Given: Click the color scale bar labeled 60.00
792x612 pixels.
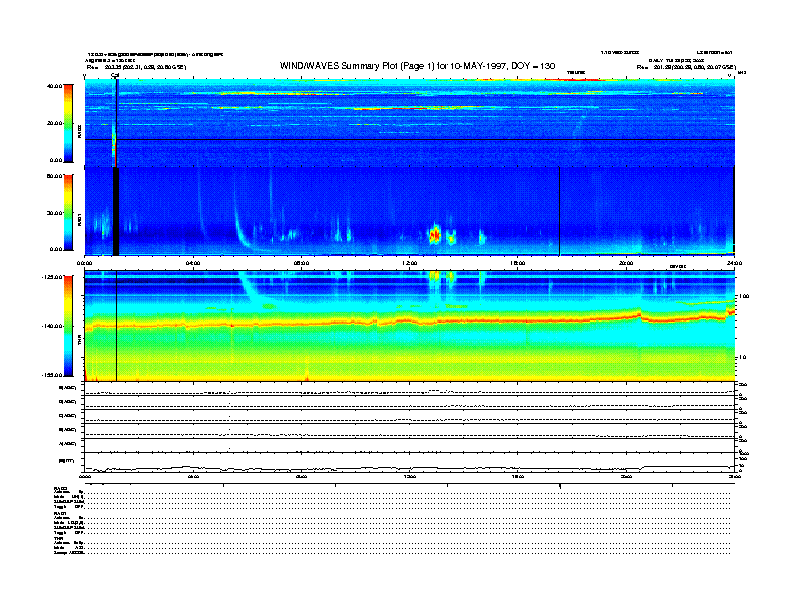Looking at the screenshot, I should 68,213.
